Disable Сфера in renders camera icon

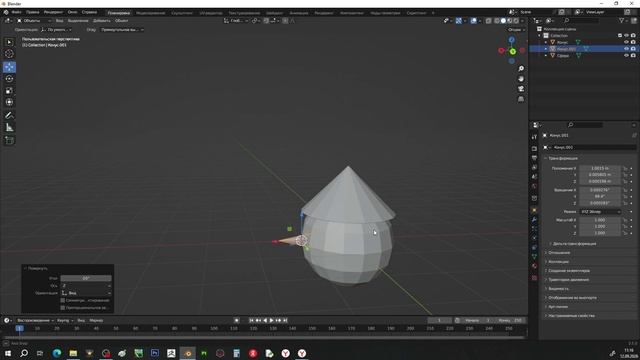pos(633,56)
